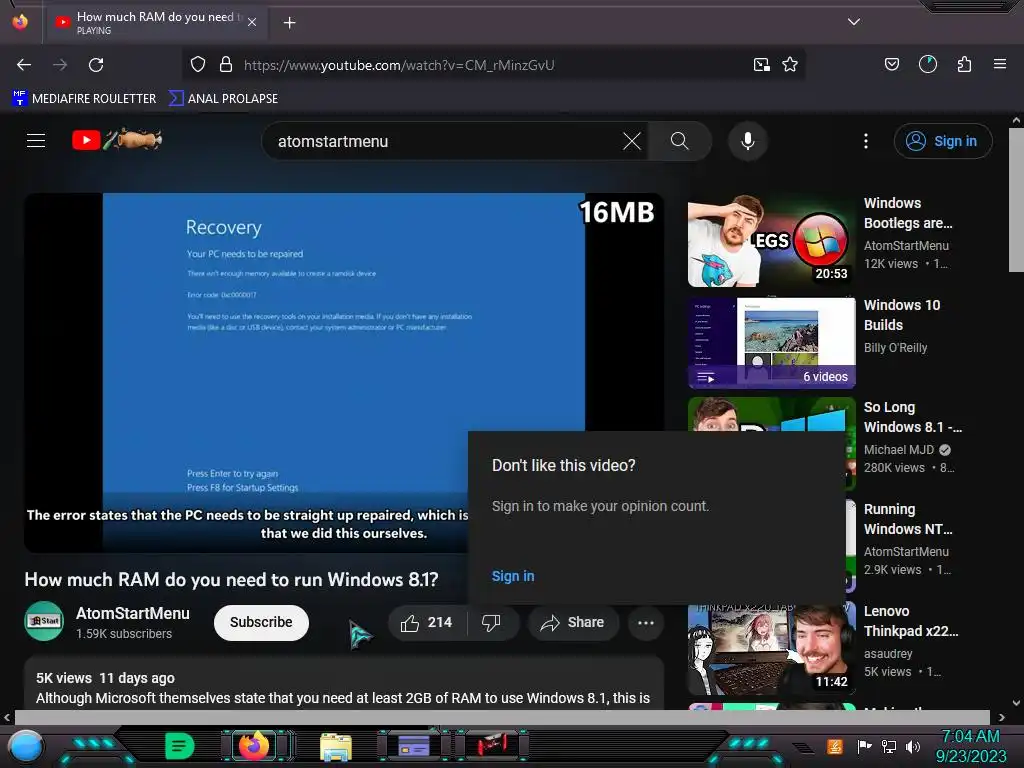Image resolution: width=1024 pixels, height=768 pixels.
Task: Open 'Windows Bootlegs are...' video thumbnail
Action: (771, 240)
